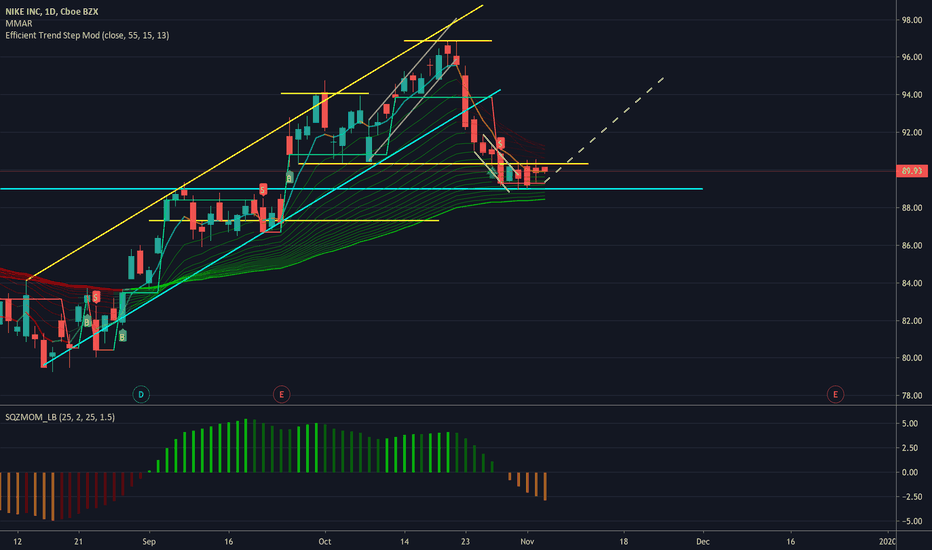932x550 pixels.
Task: Click the 92.00 price axis label
Action: point(912,132)
